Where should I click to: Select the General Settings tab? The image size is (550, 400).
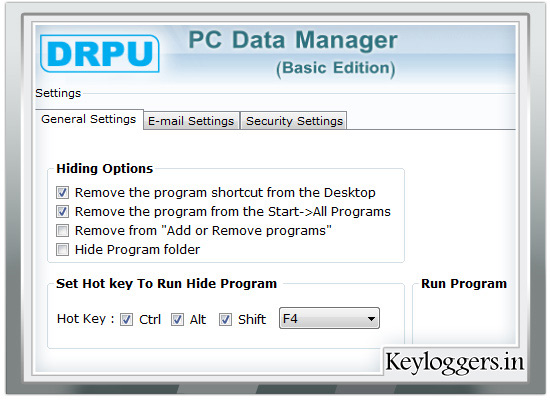89,119
